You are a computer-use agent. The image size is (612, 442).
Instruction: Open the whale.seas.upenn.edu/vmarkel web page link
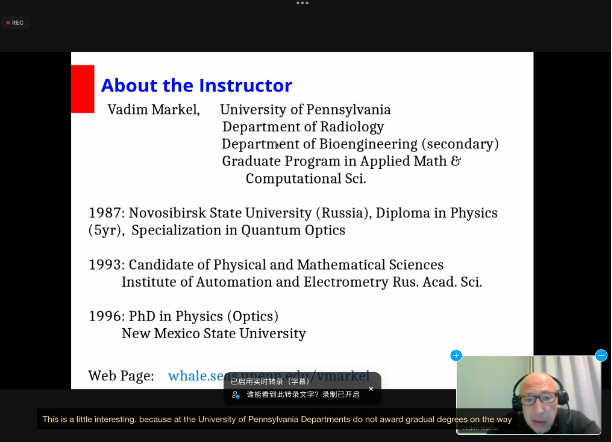(269, 376)
